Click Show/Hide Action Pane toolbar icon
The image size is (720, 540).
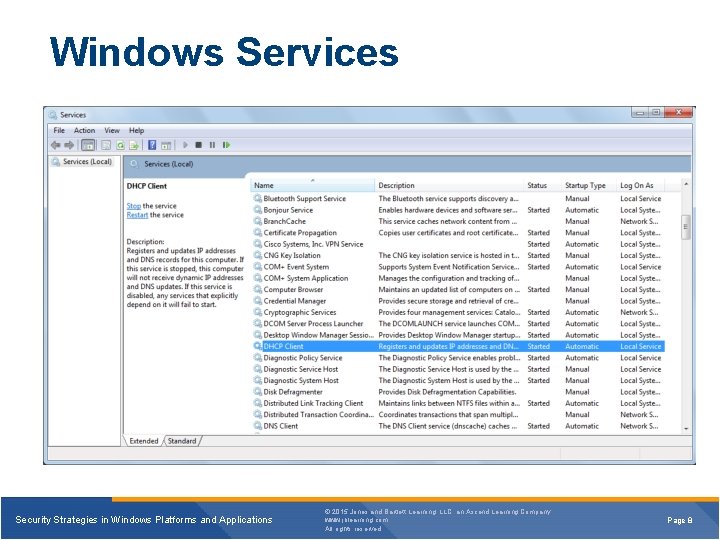tap(166, 145)
